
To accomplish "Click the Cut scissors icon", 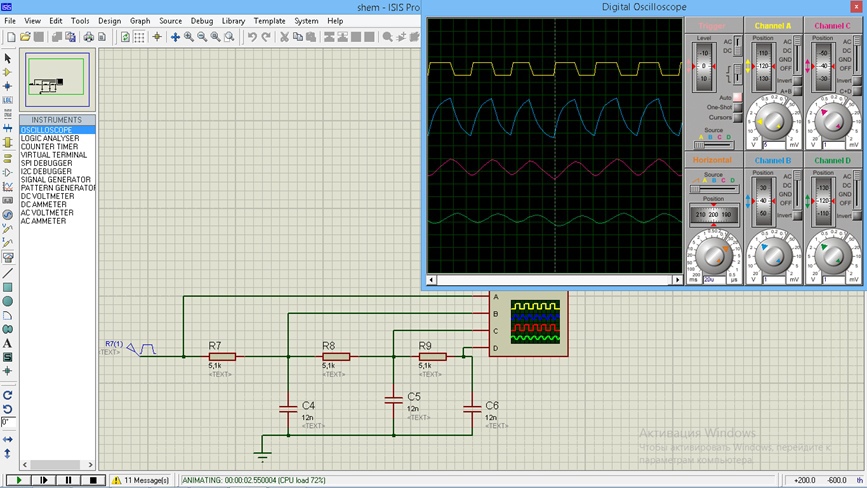I will 285,37.
